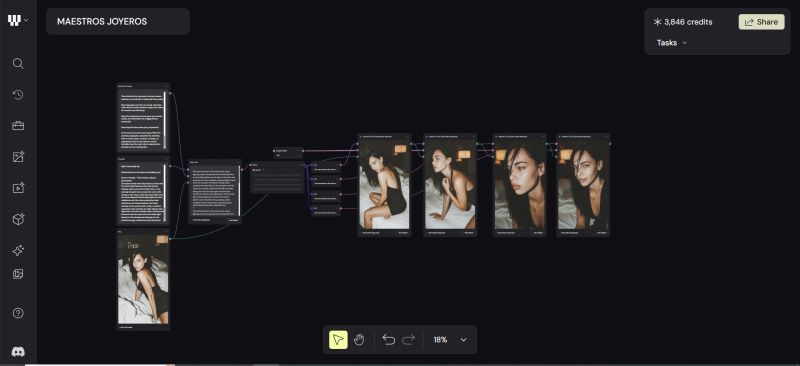Select second output image, side profile kneeling
The image size is (800, 366).
(450, 184)
